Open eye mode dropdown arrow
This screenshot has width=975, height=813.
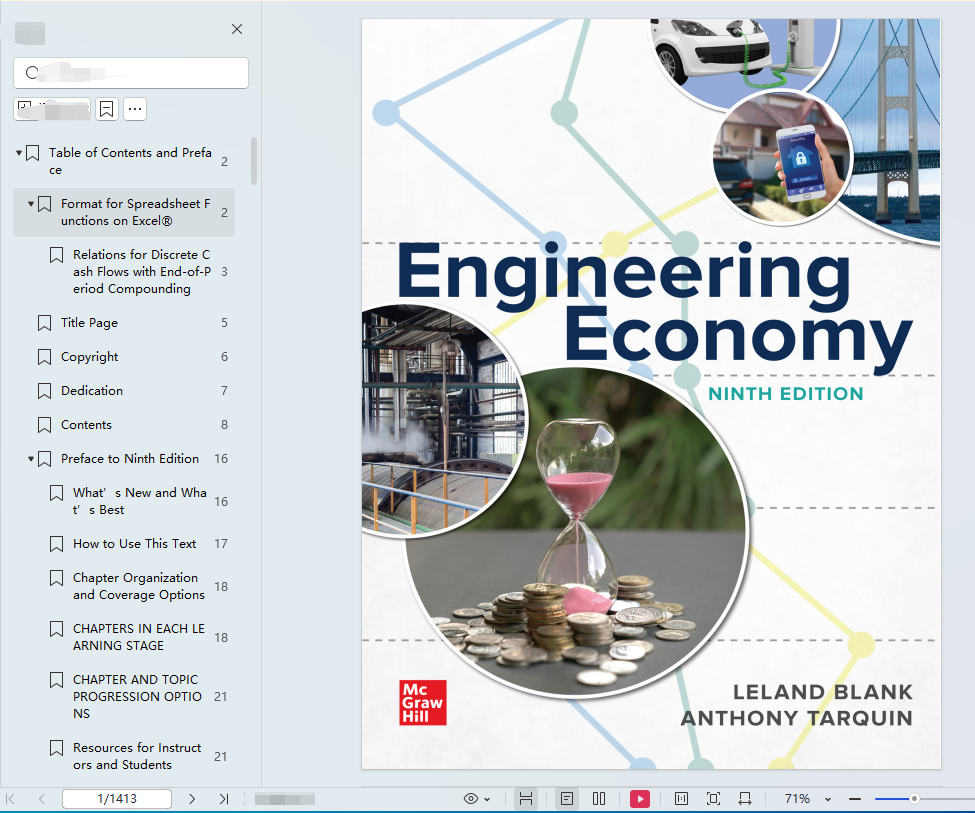click(x=487, y=799)
